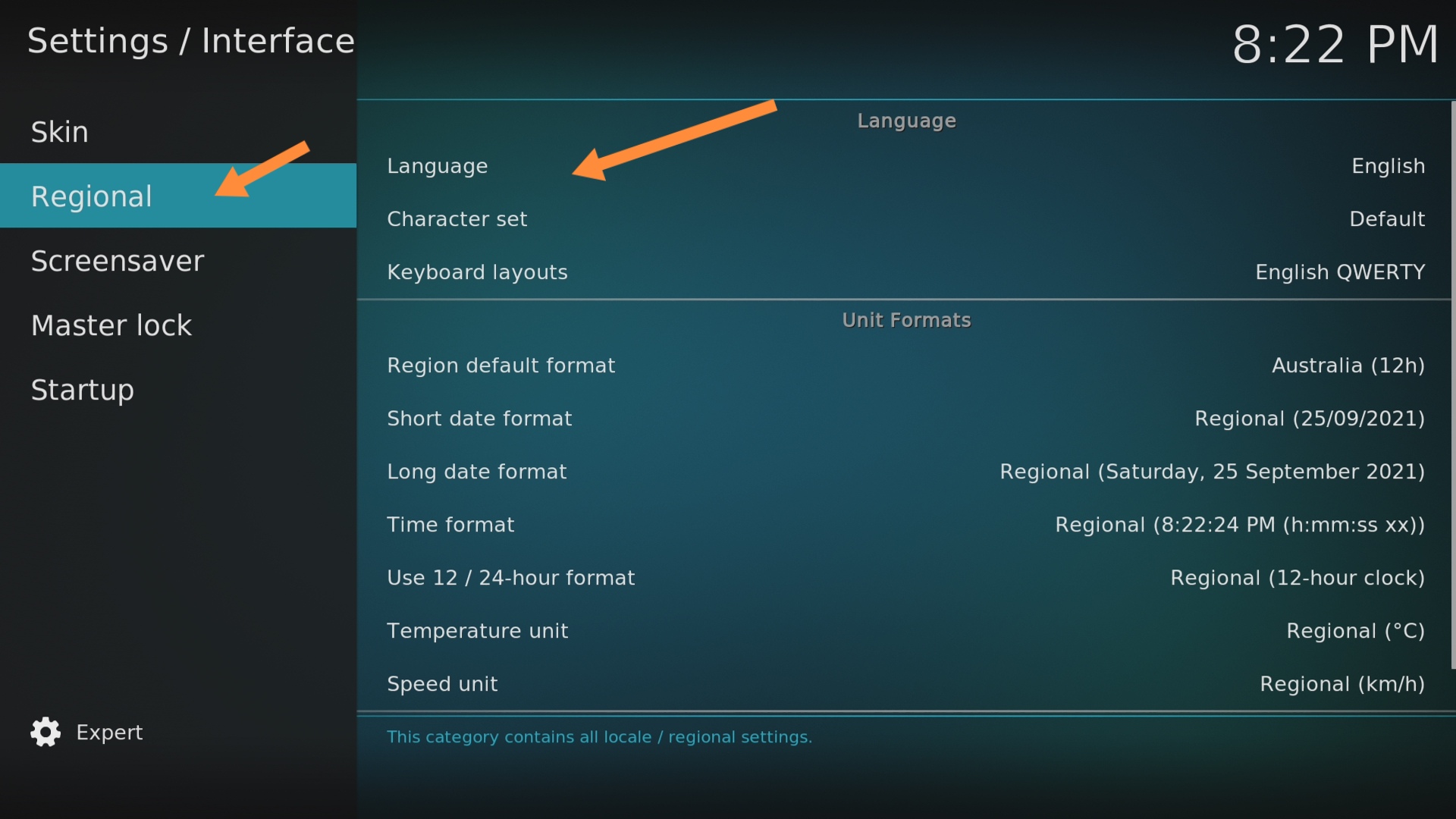Open the Temperature unit setting
Viewport: 1456px width, 819px height.
click(905, 631)
